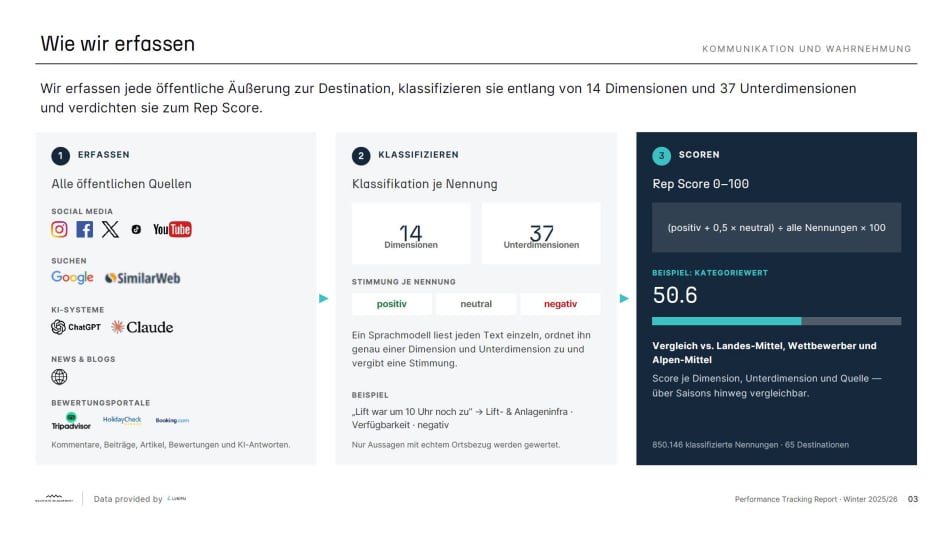Click the intro sentence 'Wir erfassen jede öffentliche Äußerung'
Viewport: 952px width, 536px height.
coord(448,98)
